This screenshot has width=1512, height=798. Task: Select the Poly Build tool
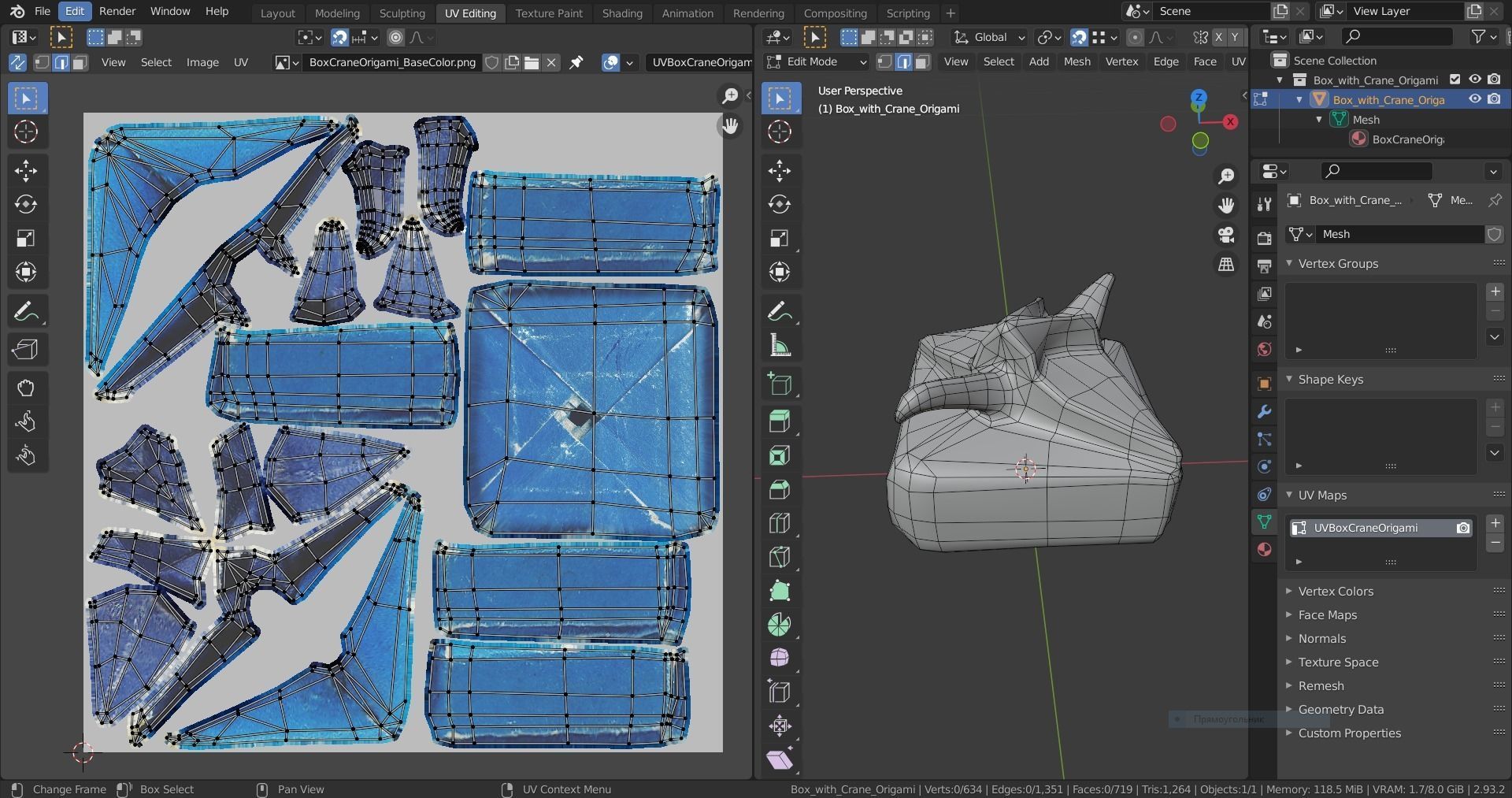click(x=780, y=591)
